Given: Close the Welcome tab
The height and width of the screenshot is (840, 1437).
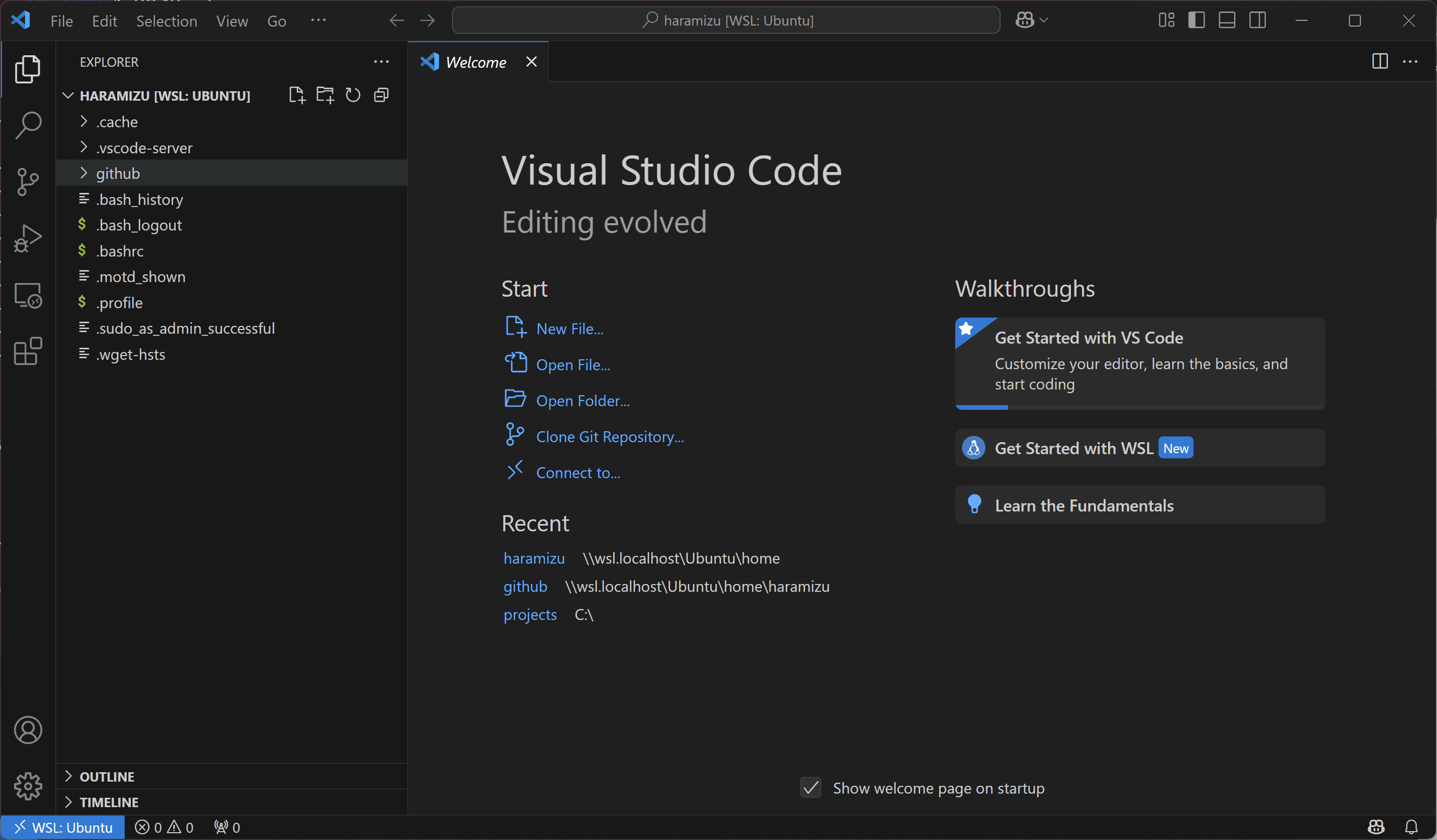Looking at the screenshot, I should click(x=531, y=62).
